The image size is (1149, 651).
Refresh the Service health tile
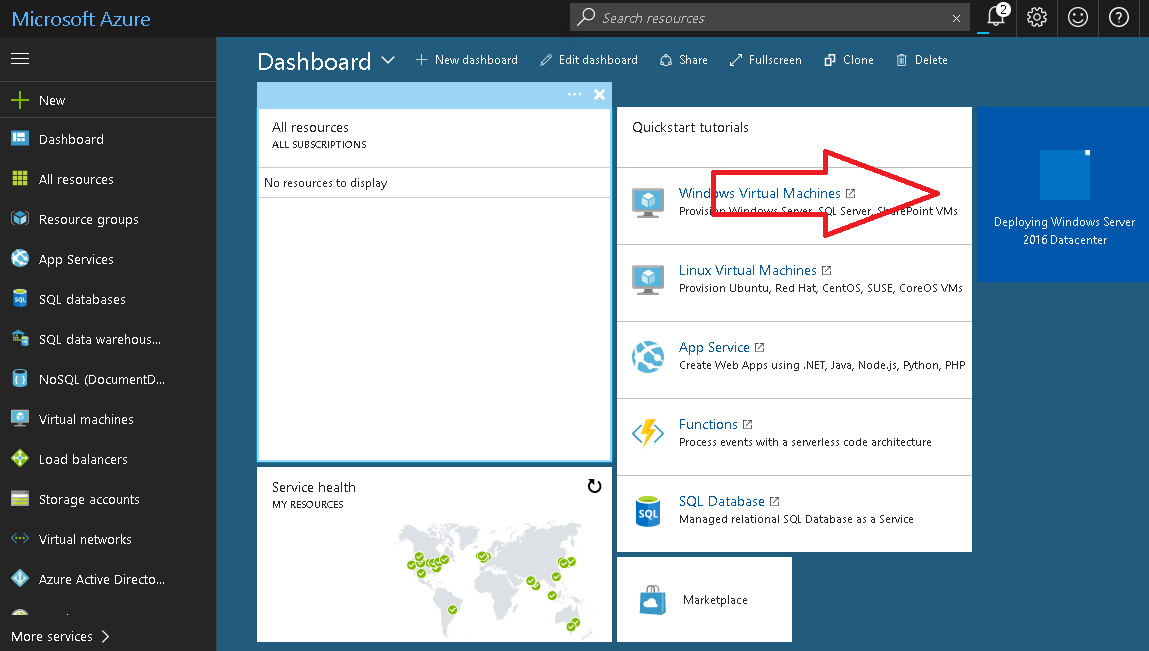click(594, 486)
